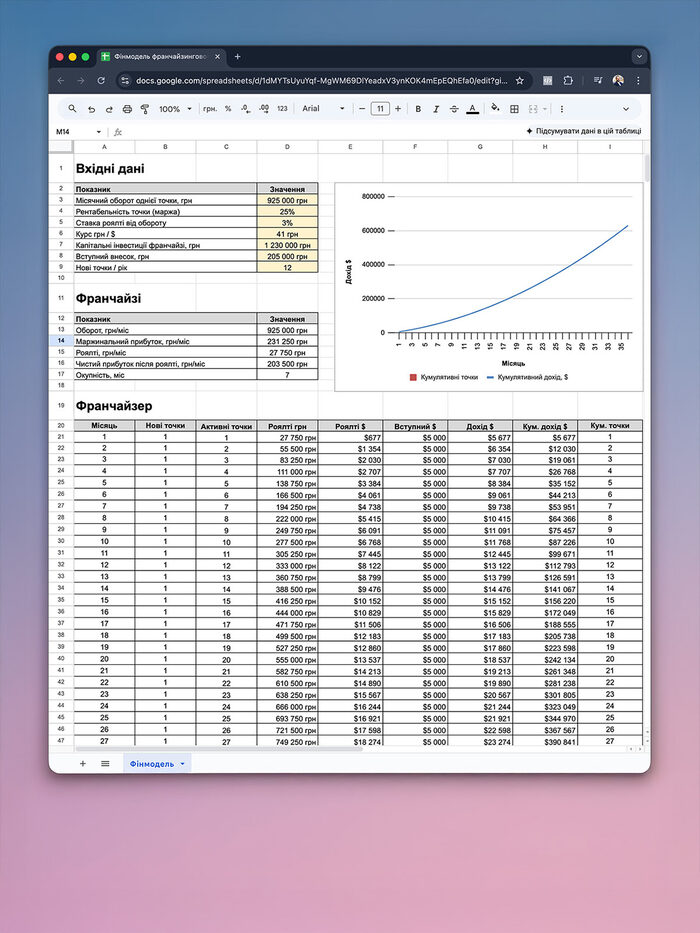700x933 pixels.
Task: Select the 25% маржа value cell
Action: tap(288, 212)
